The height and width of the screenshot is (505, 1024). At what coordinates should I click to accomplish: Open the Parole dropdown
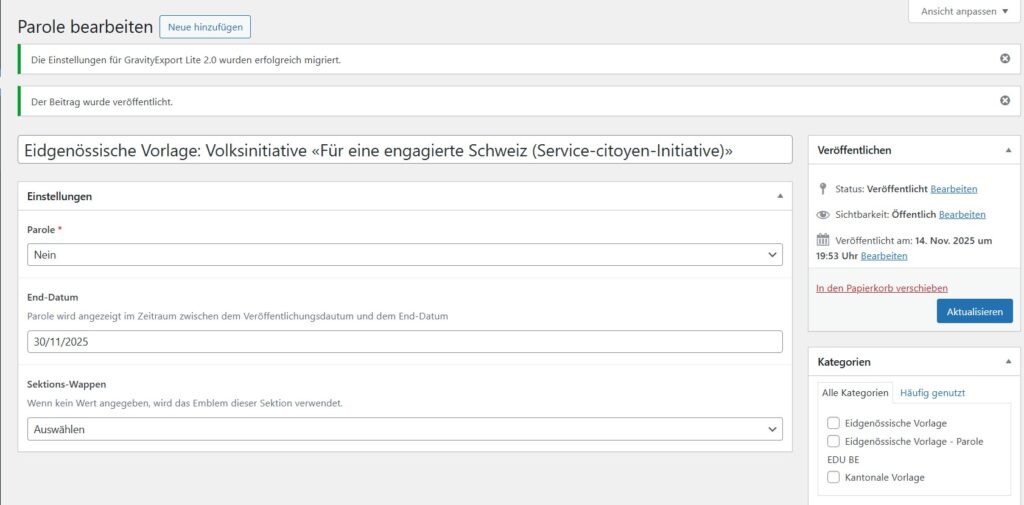404,255
